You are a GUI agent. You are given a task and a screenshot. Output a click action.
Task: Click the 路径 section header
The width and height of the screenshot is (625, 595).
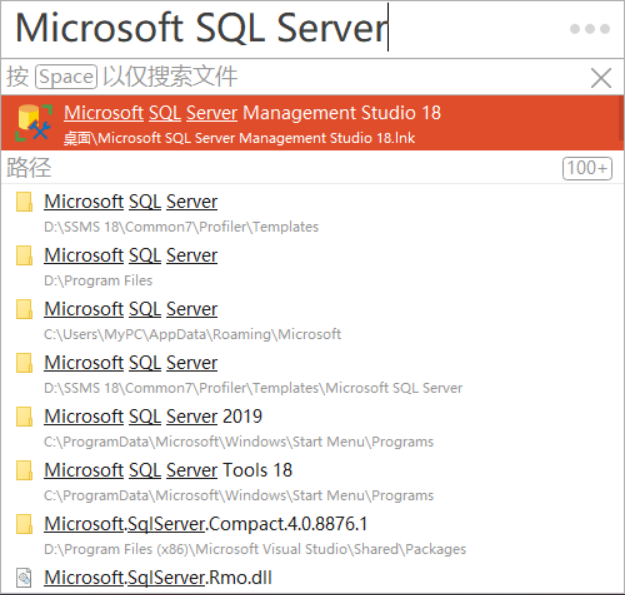[x=29, y=168]
